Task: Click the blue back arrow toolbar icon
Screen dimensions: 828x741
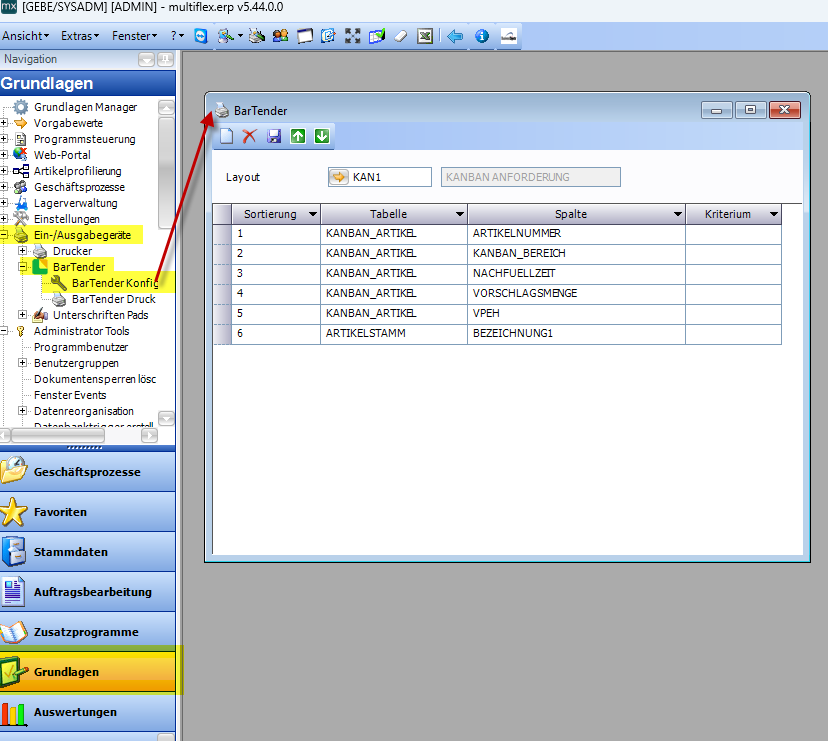Action: coord(455,36)
